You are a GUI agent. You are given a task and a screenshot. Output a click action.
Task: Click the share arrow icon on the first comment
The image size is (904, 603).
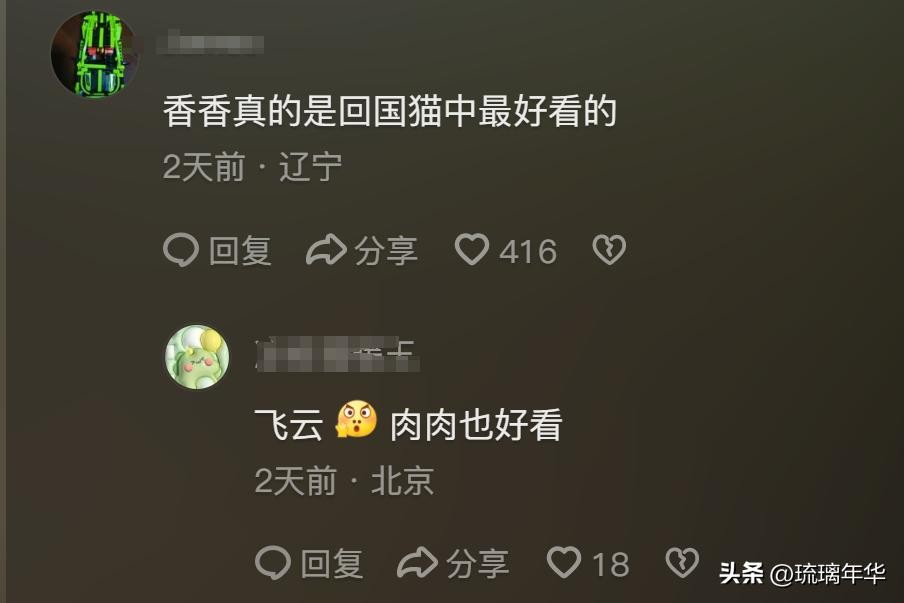[326, 250]
